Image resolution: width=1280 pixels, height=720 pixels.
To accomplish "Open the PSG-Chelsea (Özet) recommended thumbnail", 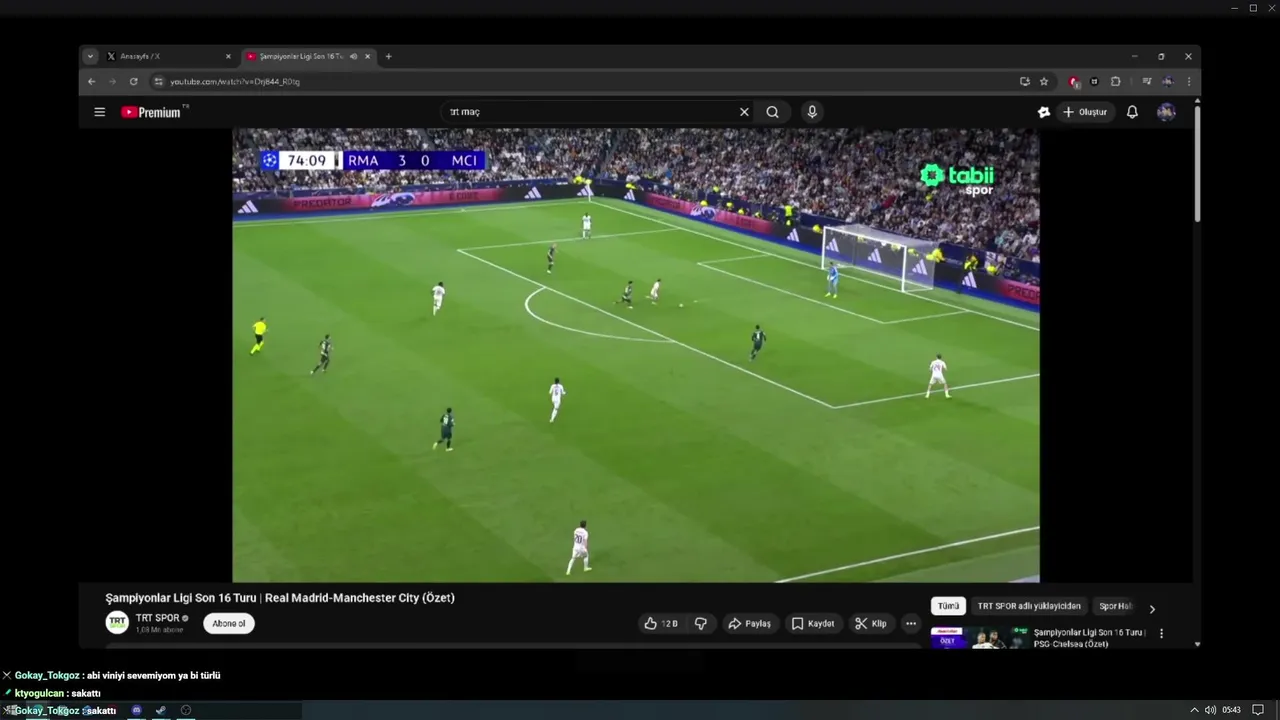I will (979, 638).
